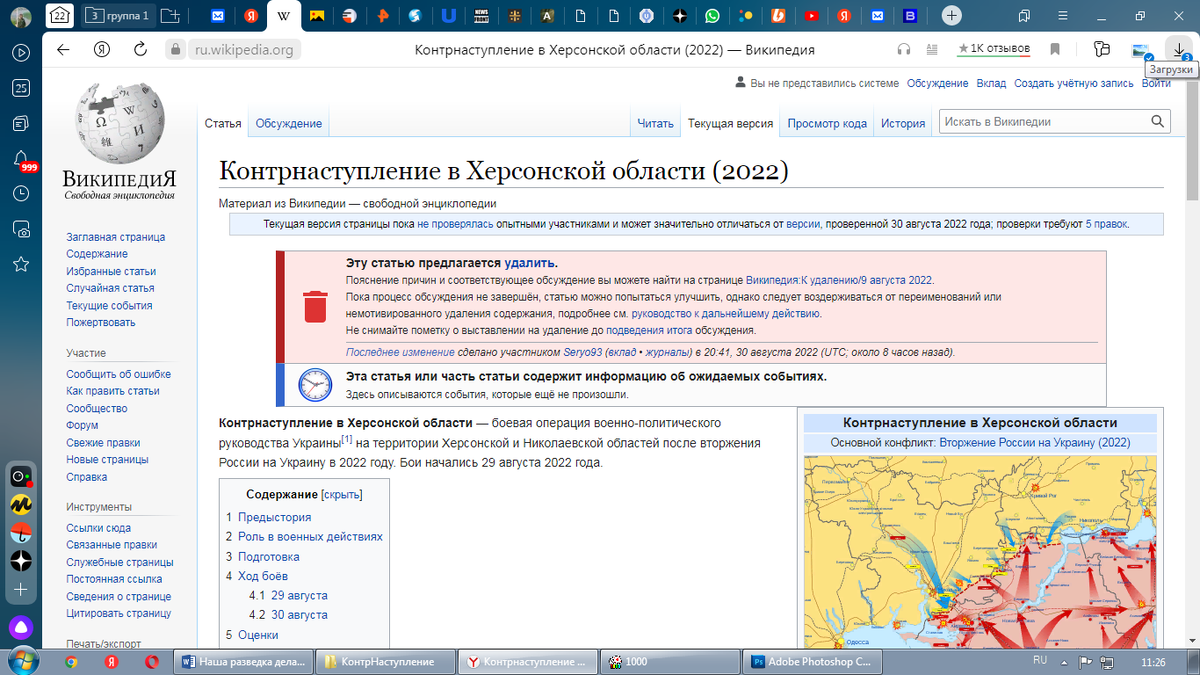Screen dimensions: 1200x675
Task: Open the tab counter icon showing 22
Action: click(60, 16)
